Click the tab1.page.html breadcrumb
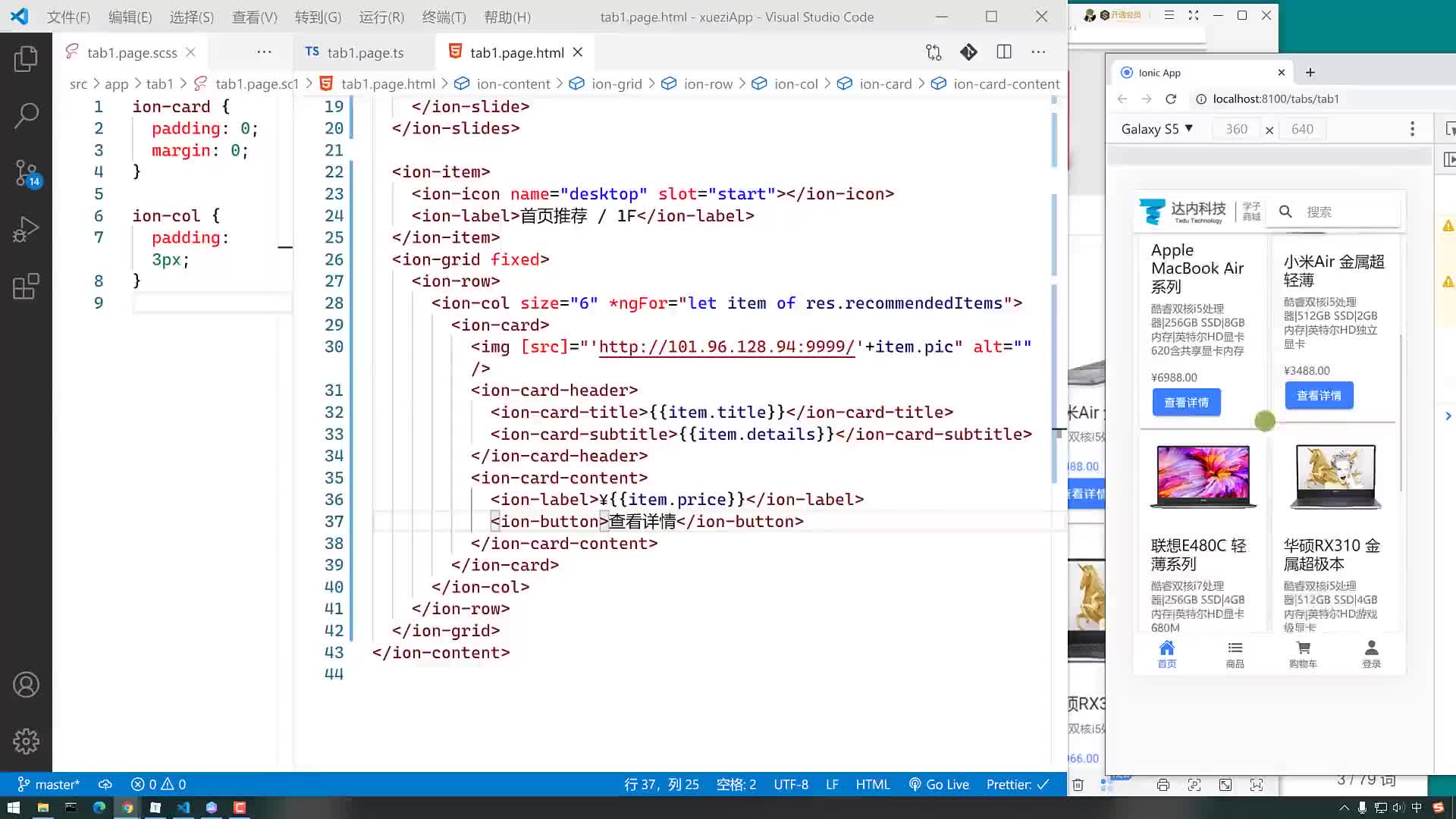The width and height of the screenshot is (1456, 819). [378, 84]
